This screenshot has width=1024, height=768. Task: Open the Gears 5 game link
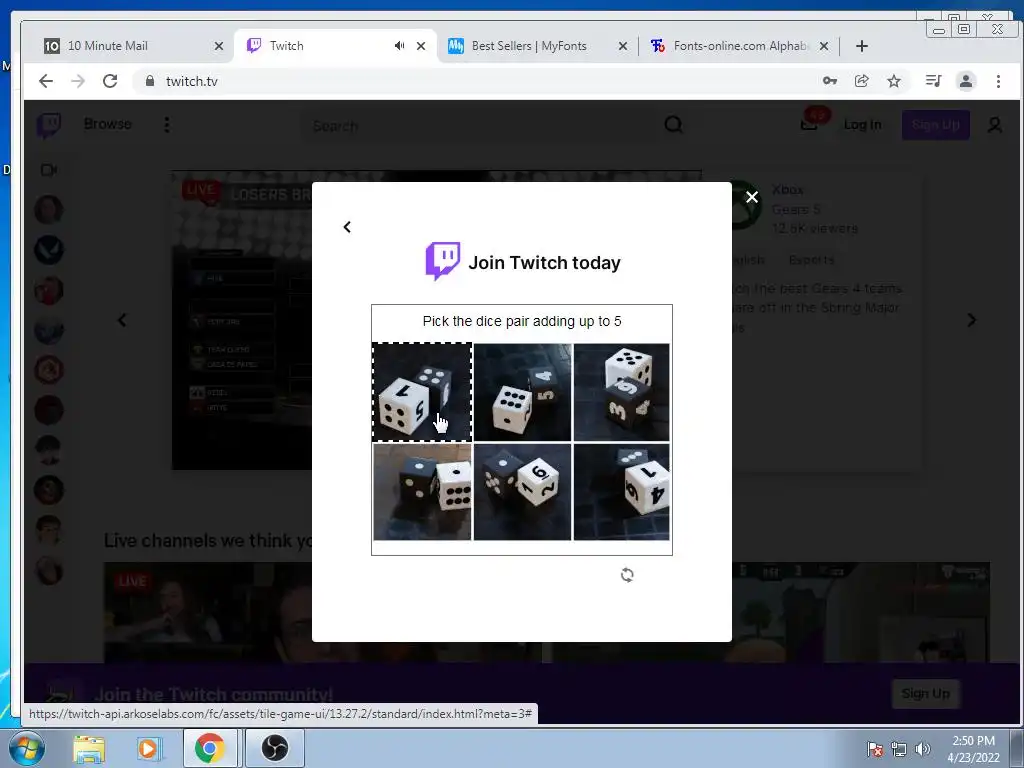(795, 210)
